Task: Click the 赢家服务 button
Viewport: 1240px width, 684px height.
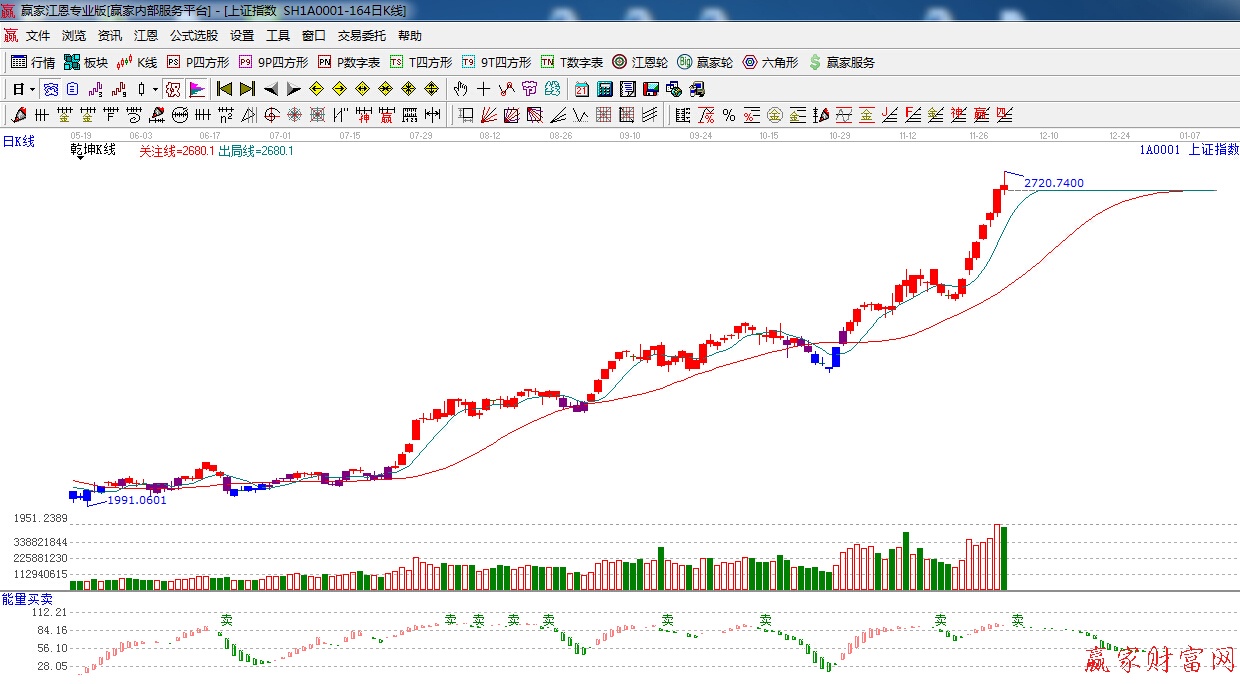Action: (x=841, y=62)
